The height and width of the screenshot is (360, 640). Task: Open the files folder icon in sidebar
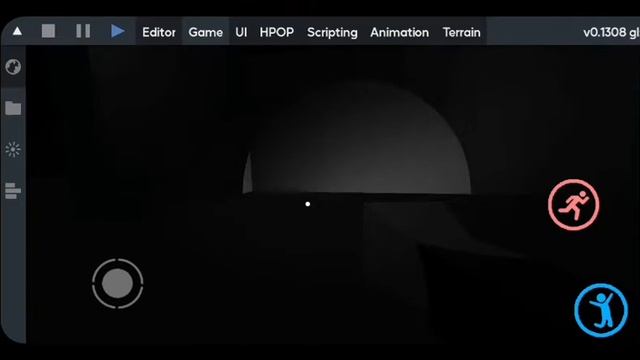coord(13,108)
